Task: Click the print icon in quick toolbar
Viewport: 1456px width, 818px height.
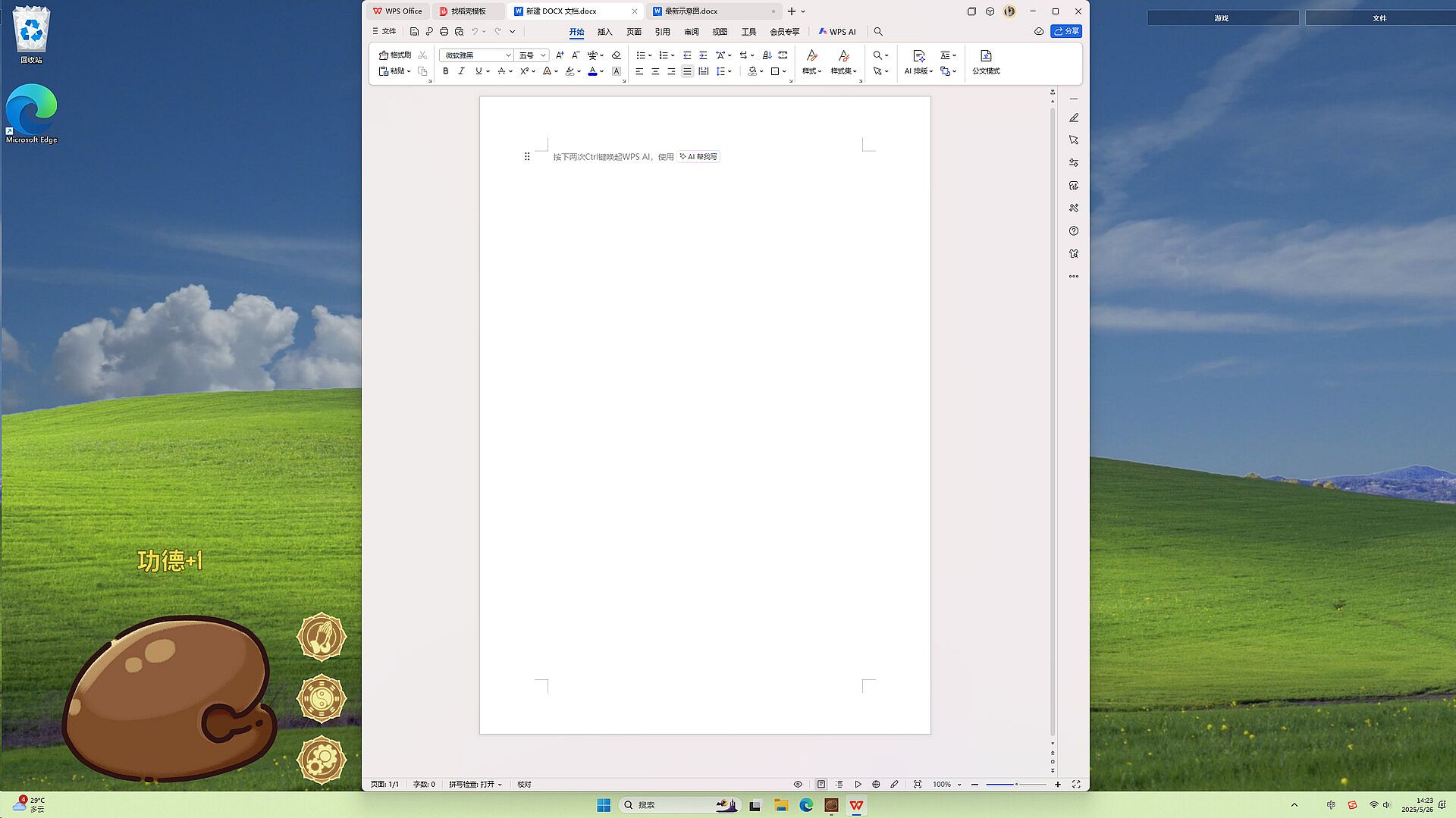Action: [x=444, y=32]
